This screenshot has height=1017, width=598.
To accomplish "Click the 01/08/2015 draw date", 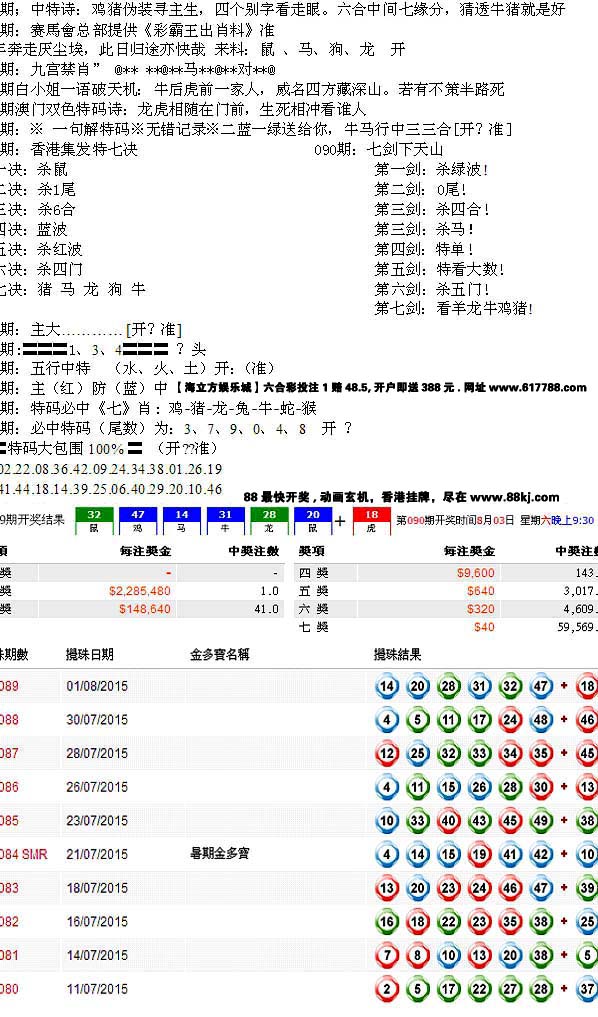I will pos(97,686).
